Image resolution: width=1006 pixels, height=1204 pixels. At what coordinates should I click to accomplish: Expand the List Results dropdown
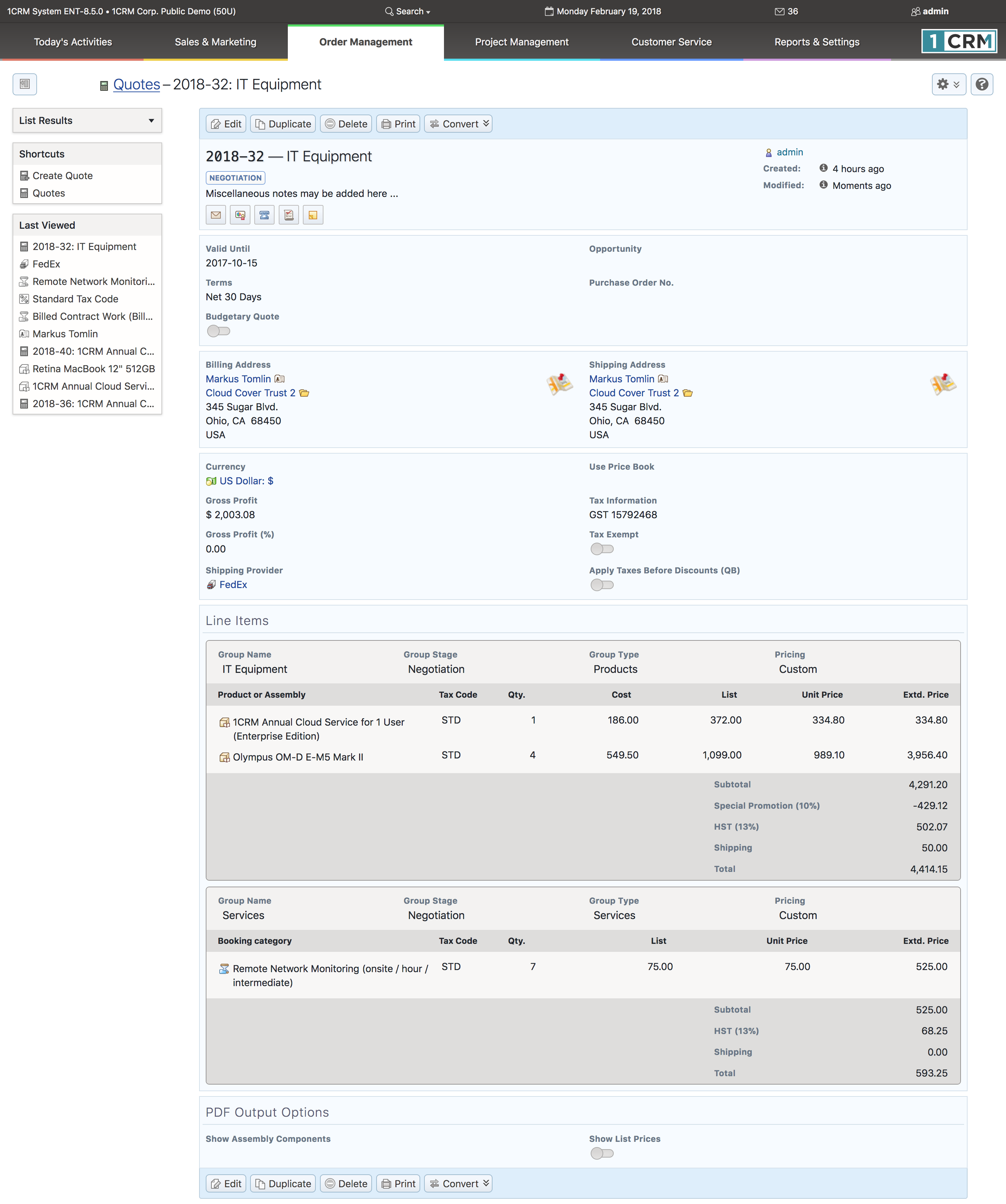coord(87,120)
